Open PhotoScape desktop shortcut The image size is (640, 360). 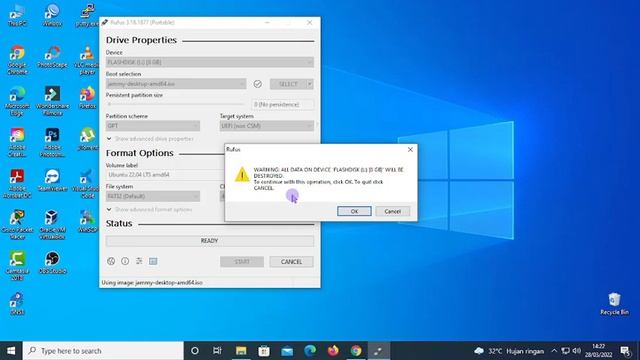click(x=52, y=57)
